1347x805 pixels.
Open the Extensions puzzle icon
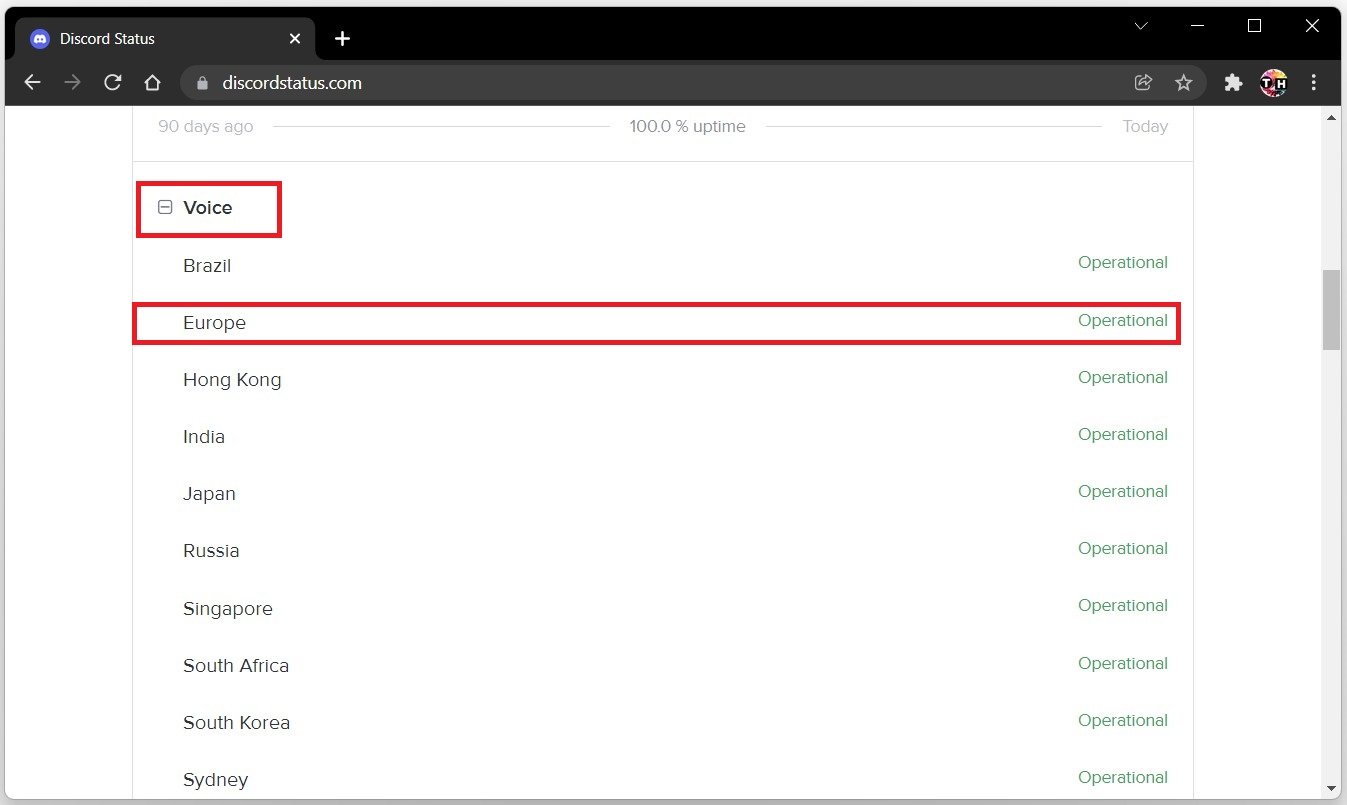pos(1234,83)
